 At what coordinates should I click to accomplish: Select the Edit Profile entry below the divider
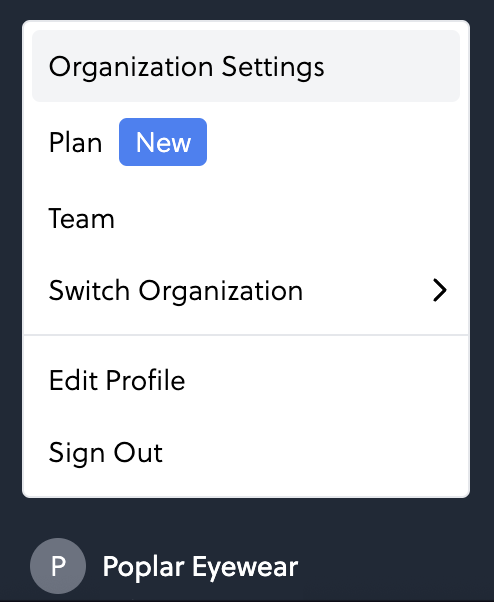coord(246,380)
